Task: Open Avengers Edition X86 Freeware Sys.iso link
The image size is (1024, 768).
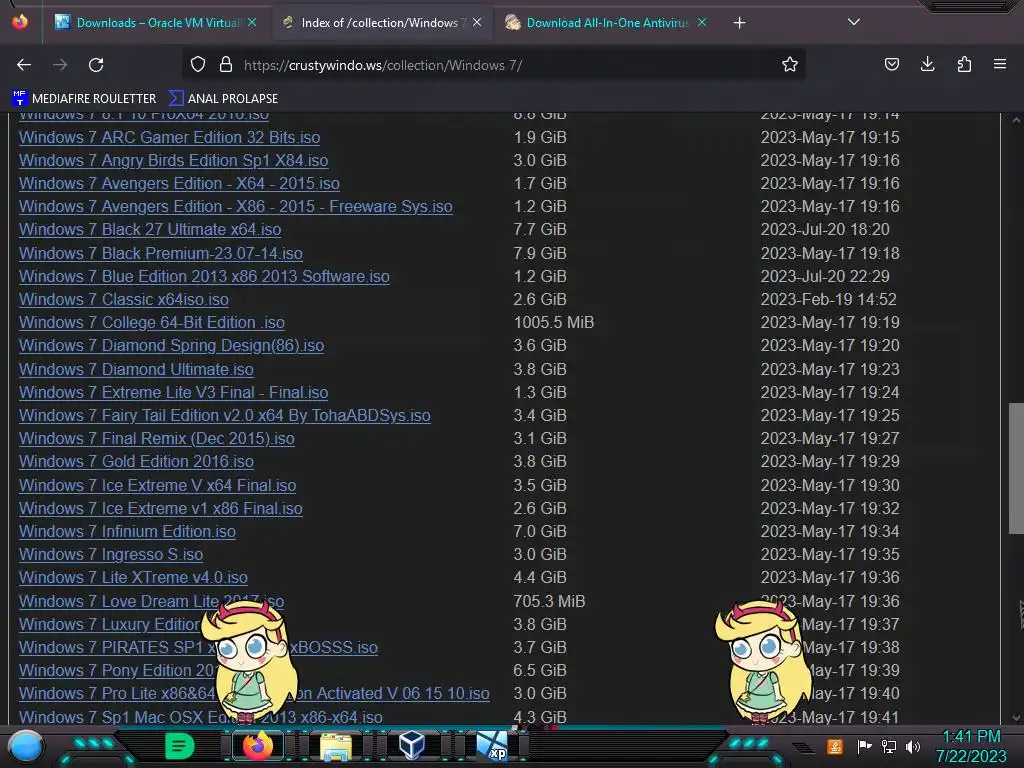Action: [x=235, y=206]
